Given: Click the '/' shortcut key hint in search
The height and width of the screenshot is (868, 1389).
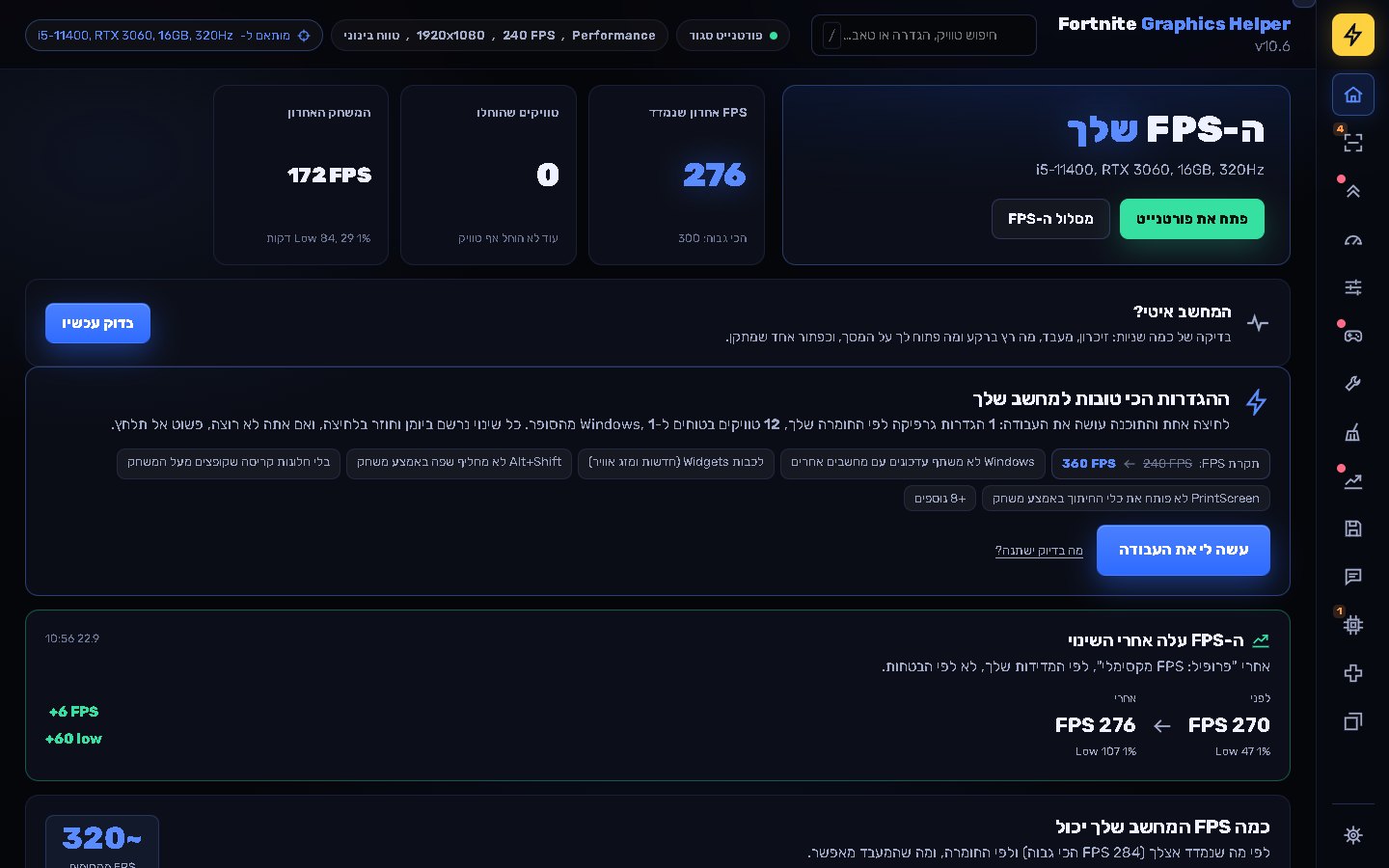Looking at the screenshot, I should tap(832, 36).
